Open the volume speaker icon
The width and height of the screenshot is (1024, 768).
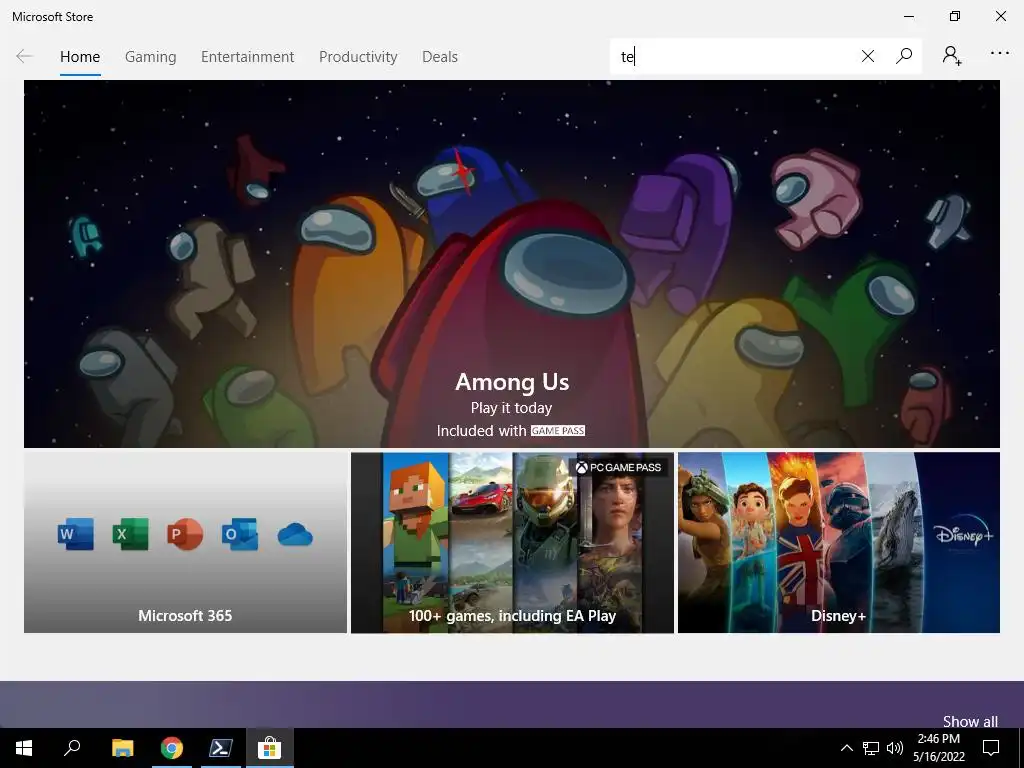[x=895, y=748]
